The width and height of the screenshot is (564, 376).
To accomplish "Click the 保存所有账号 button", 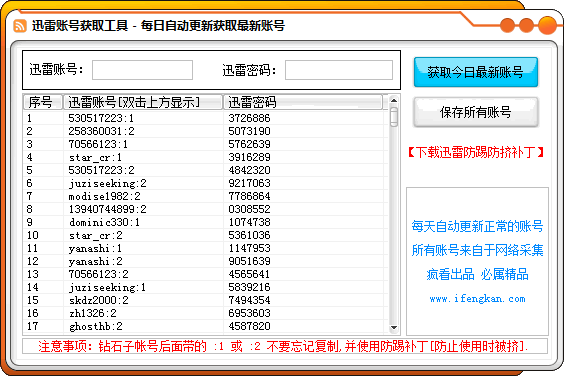I will 476,112.
